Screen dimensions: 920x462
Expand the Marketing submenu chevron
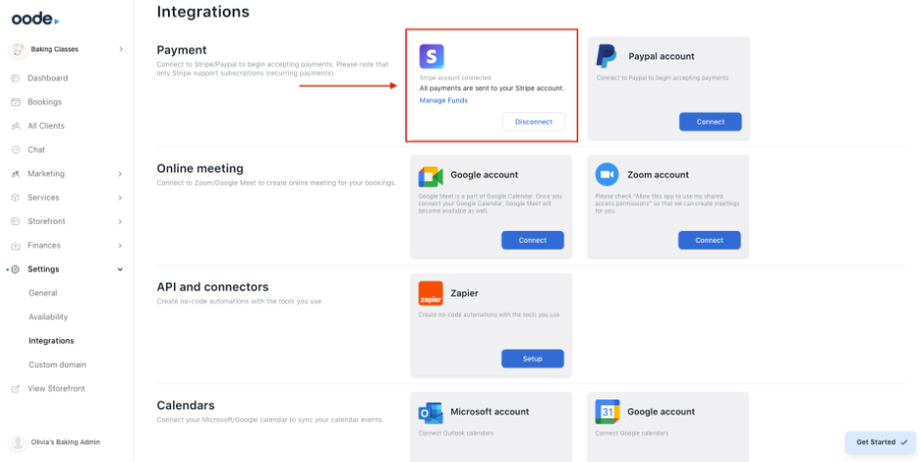pos(121,174)
